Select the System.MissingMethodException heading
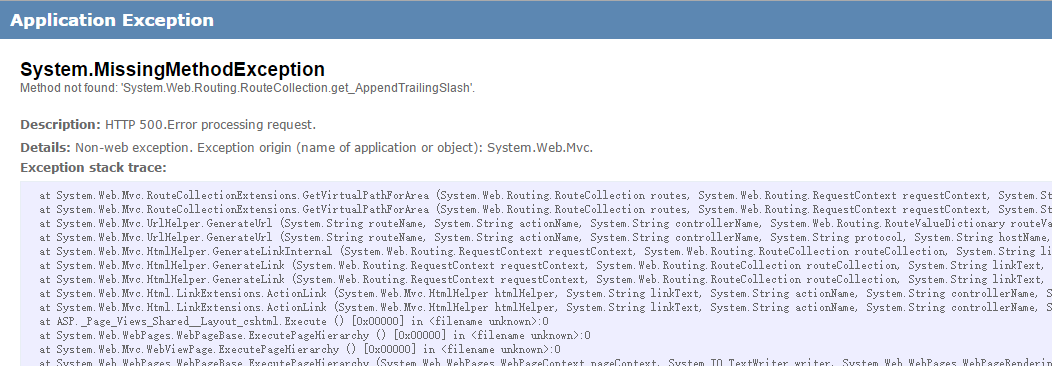This screenshot has height=366, width=1052. pyautogui.click(x=172, y=69)
